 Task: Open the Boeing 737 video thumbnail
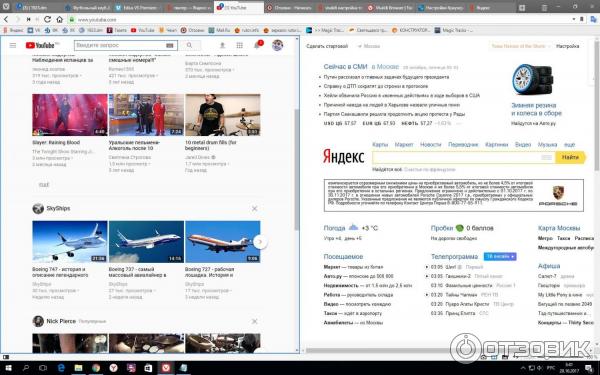tap(146, 241)
